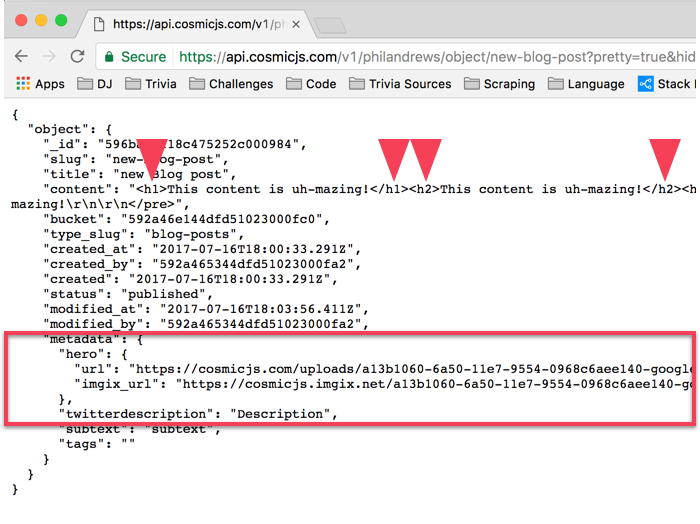The image size is (700, 524).
Task: Click the "created" timestamp line
Action: click(190, 279)
